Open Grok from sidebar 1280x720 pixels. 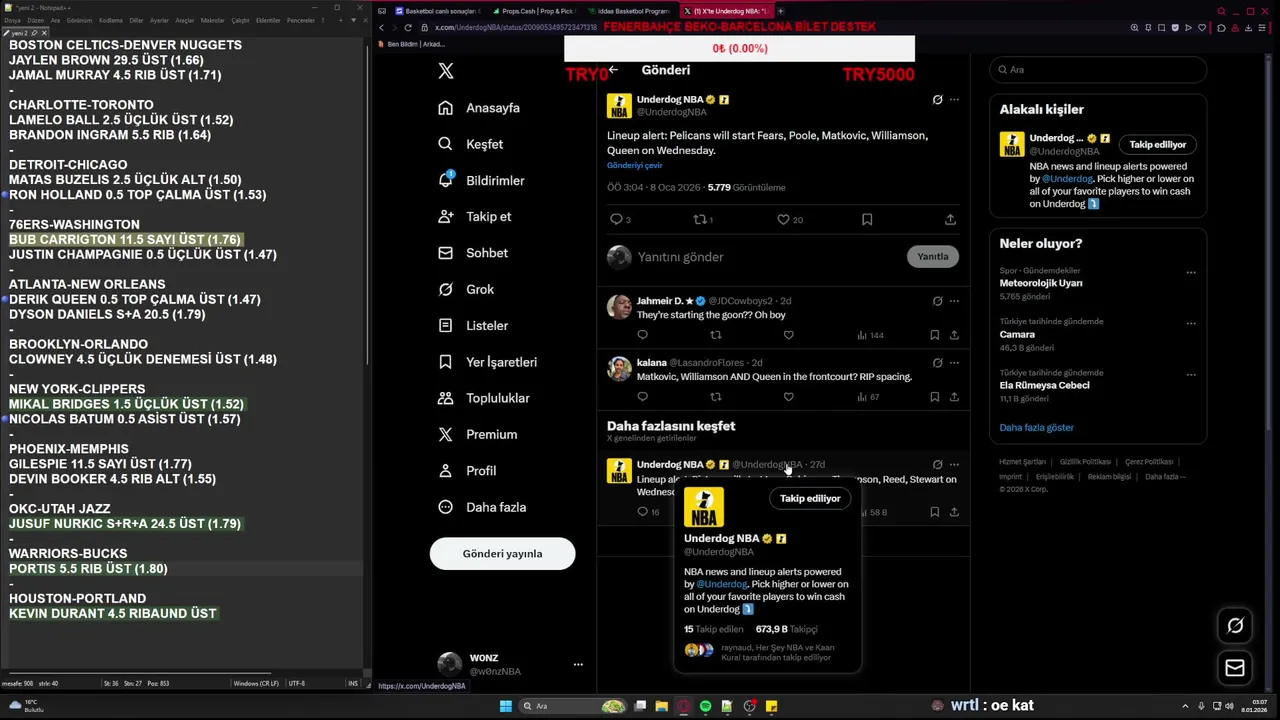[466, 289]
